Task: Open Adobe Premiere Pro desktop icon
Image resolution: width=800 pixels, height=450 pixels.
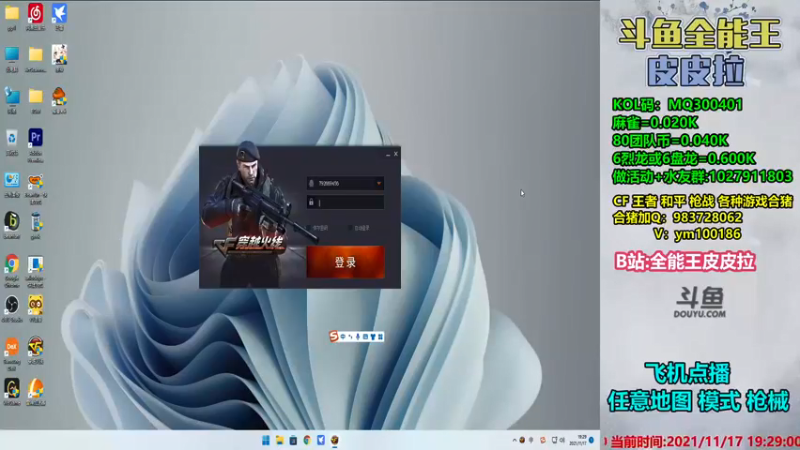Action: [35, 138]
